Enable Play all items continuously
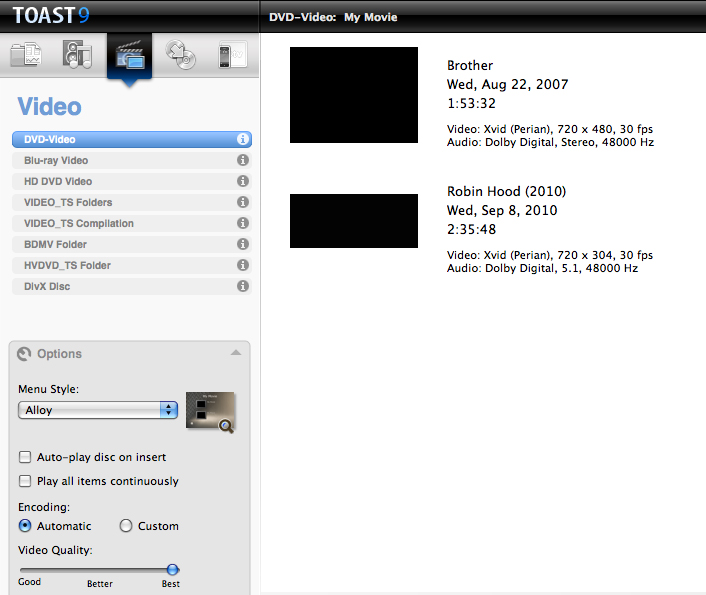706x595 pixels. coord(25,481)
